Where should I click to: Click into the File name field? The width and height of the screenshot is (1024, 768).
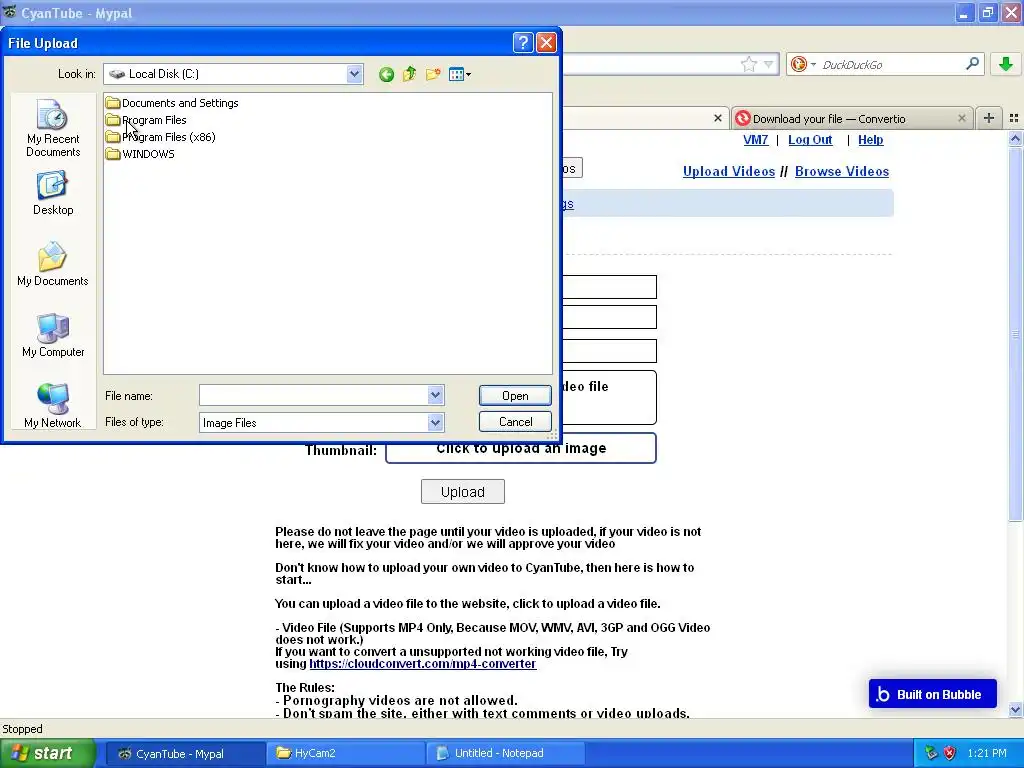313,395
